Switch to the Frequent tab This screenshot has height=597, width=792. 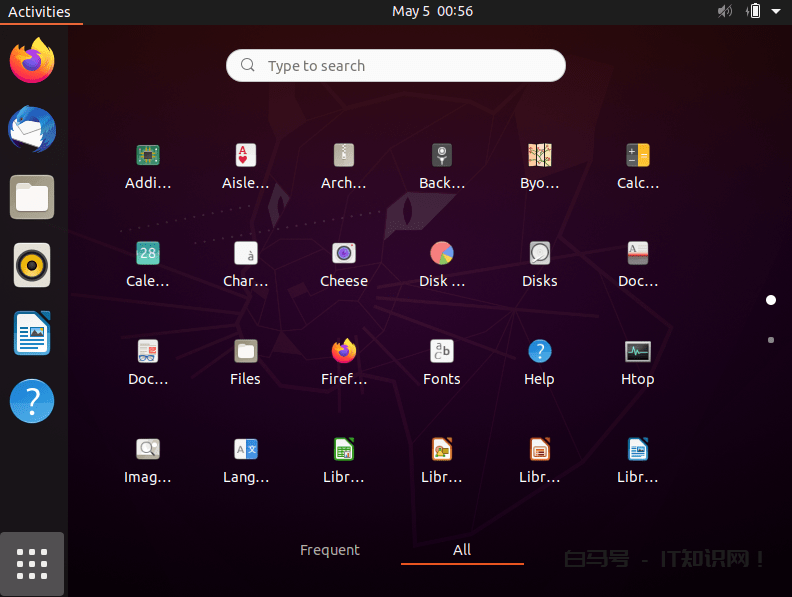coord(330,550)
